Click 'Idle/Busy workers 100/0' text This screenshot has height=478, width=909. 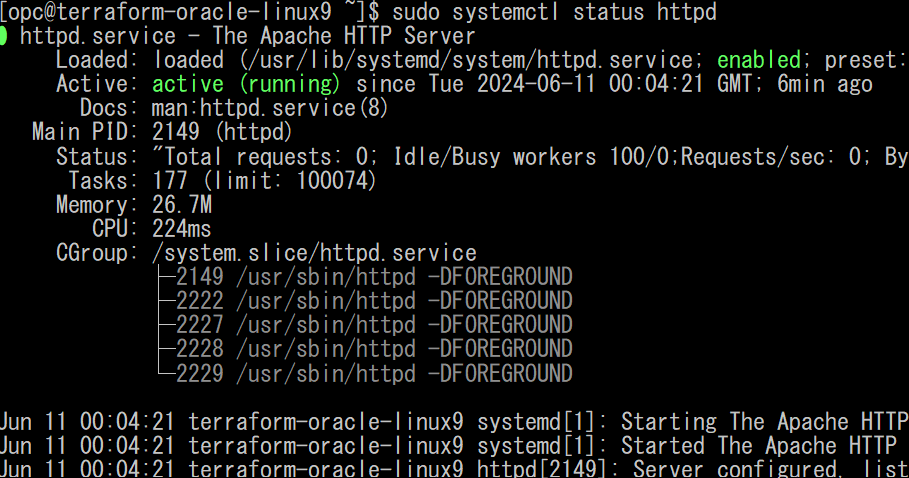tap(532, 157)
